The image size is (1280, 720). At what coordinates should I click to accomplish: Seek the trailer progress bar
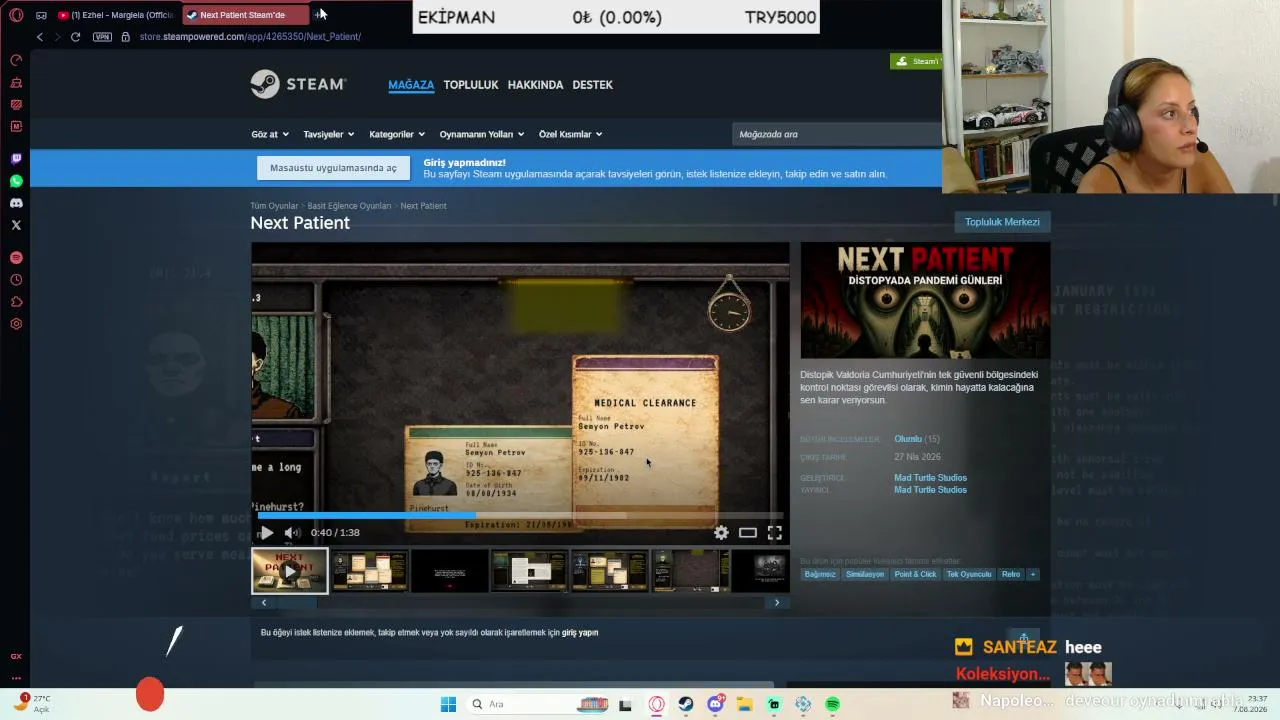[x=520, y=516]
